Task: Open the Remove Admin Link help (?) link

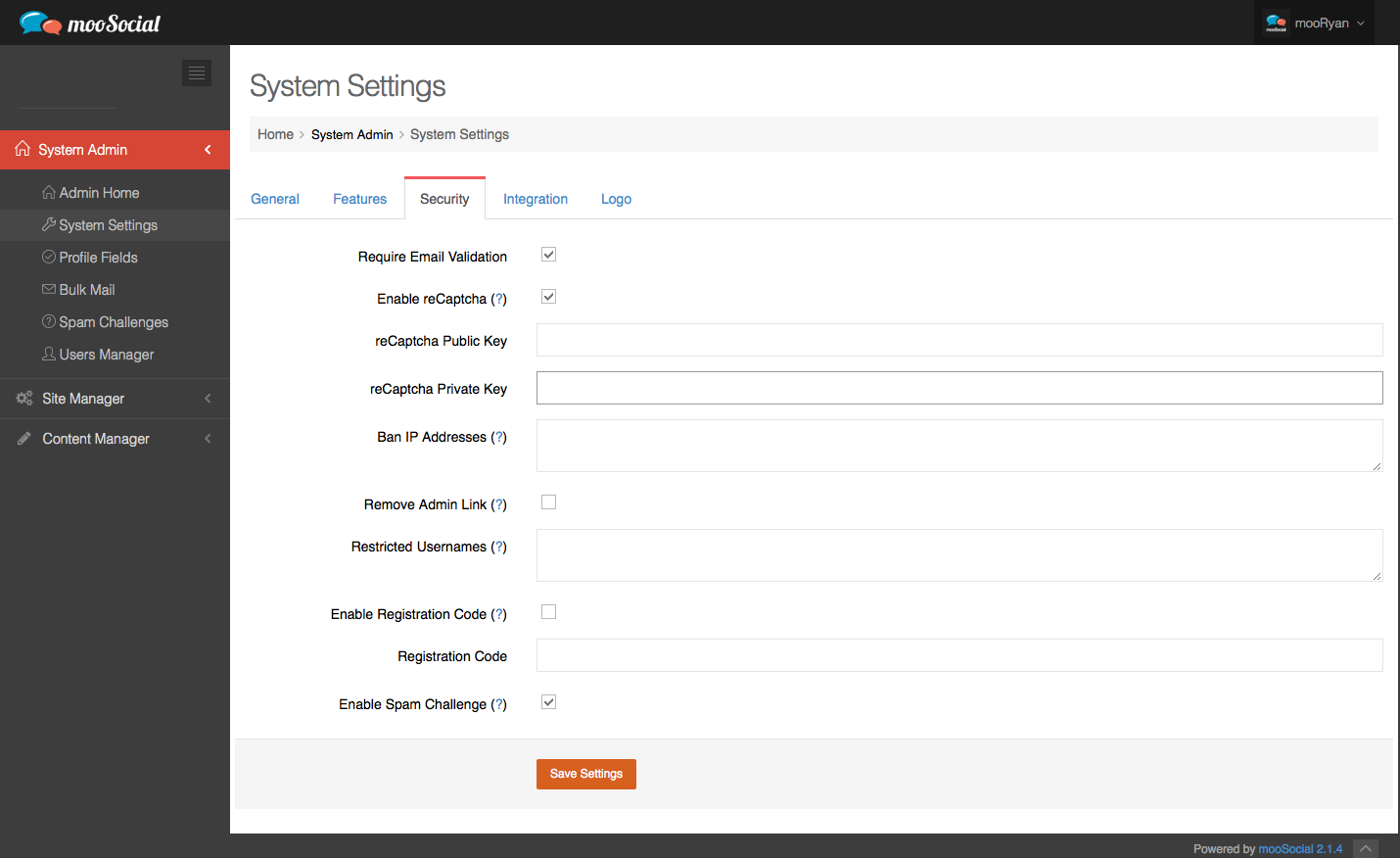Action: click(x=499, y=504)
